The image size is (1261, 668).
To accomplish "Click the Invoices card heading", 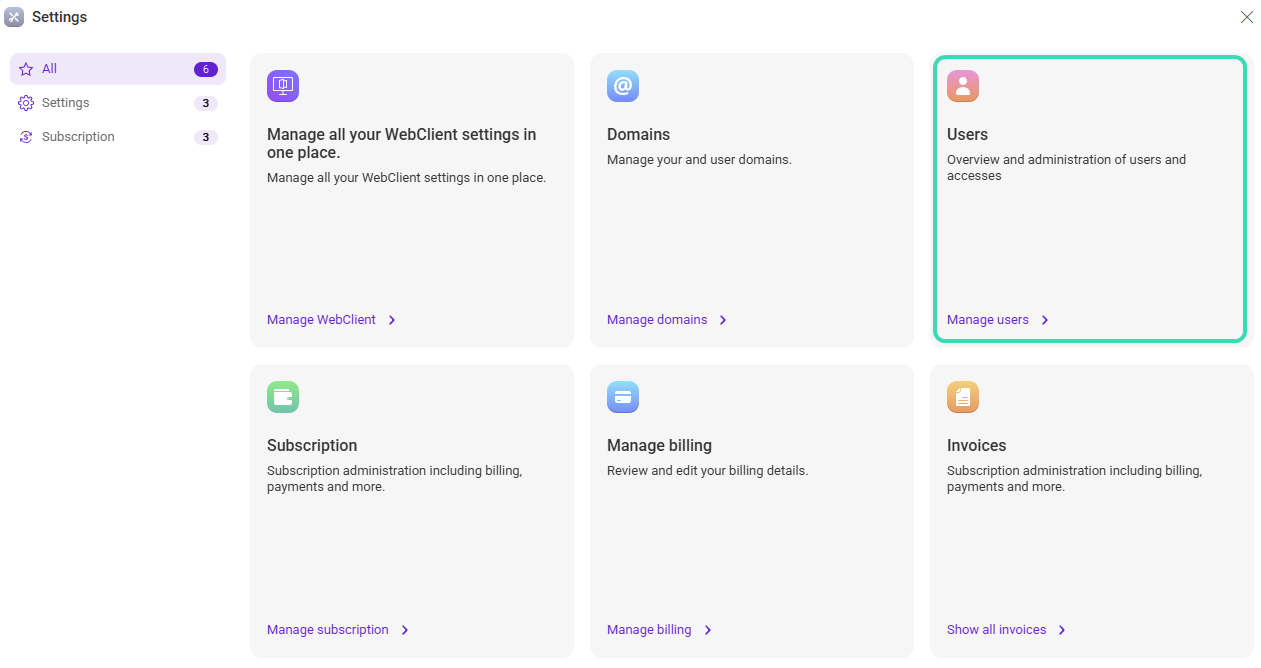I will point(976,445).
